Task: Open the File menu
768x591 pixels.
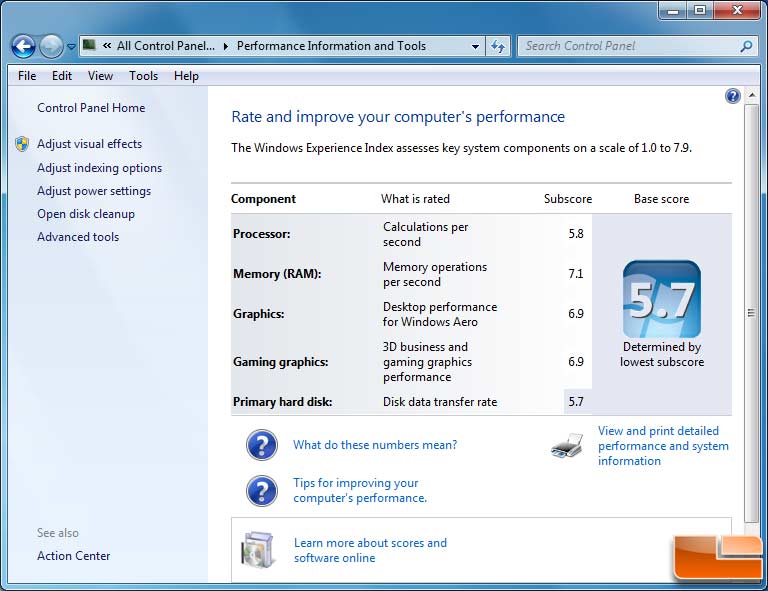Action: click(x=27, y=76)
